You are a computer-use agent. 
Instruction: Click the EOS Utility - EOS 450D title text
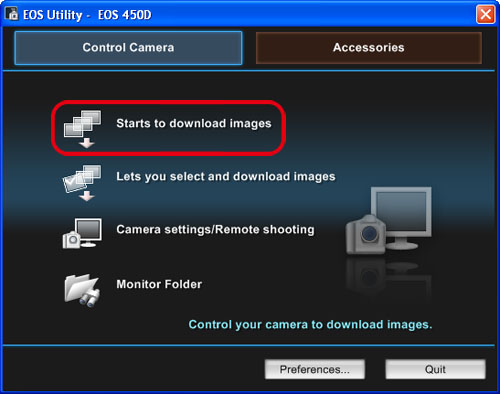coord(87,15)
